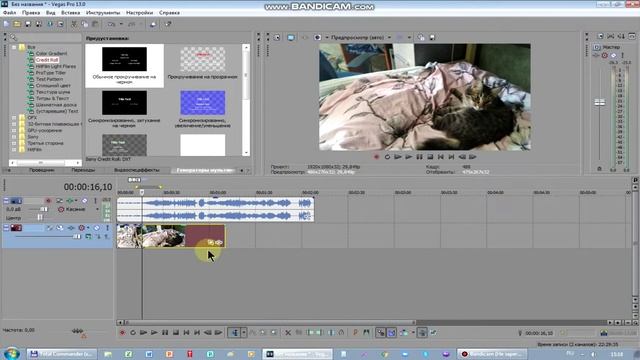Viewport: 640px width, 360px height.
Task: Open the Правка menu
Action: 31,13
